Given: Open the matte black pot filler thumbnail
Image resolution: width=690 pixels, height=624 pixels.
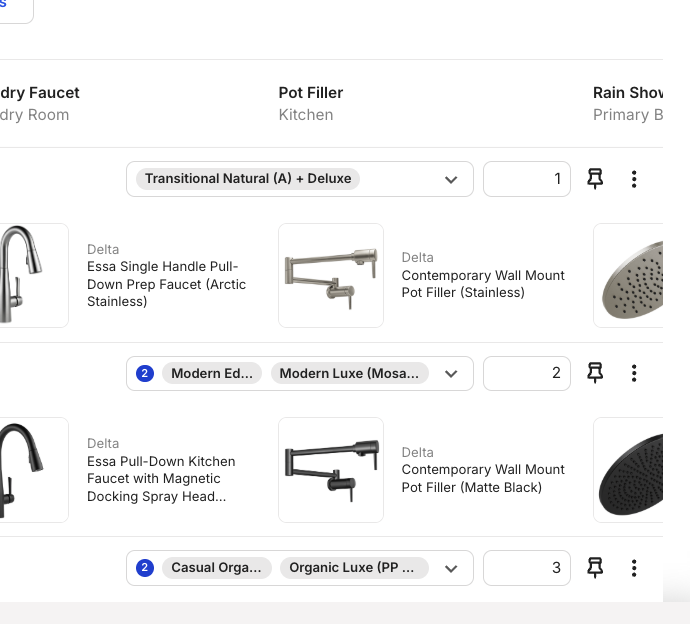Looking at the screenshot, I should pyautogui.click(x=331, y=470).
